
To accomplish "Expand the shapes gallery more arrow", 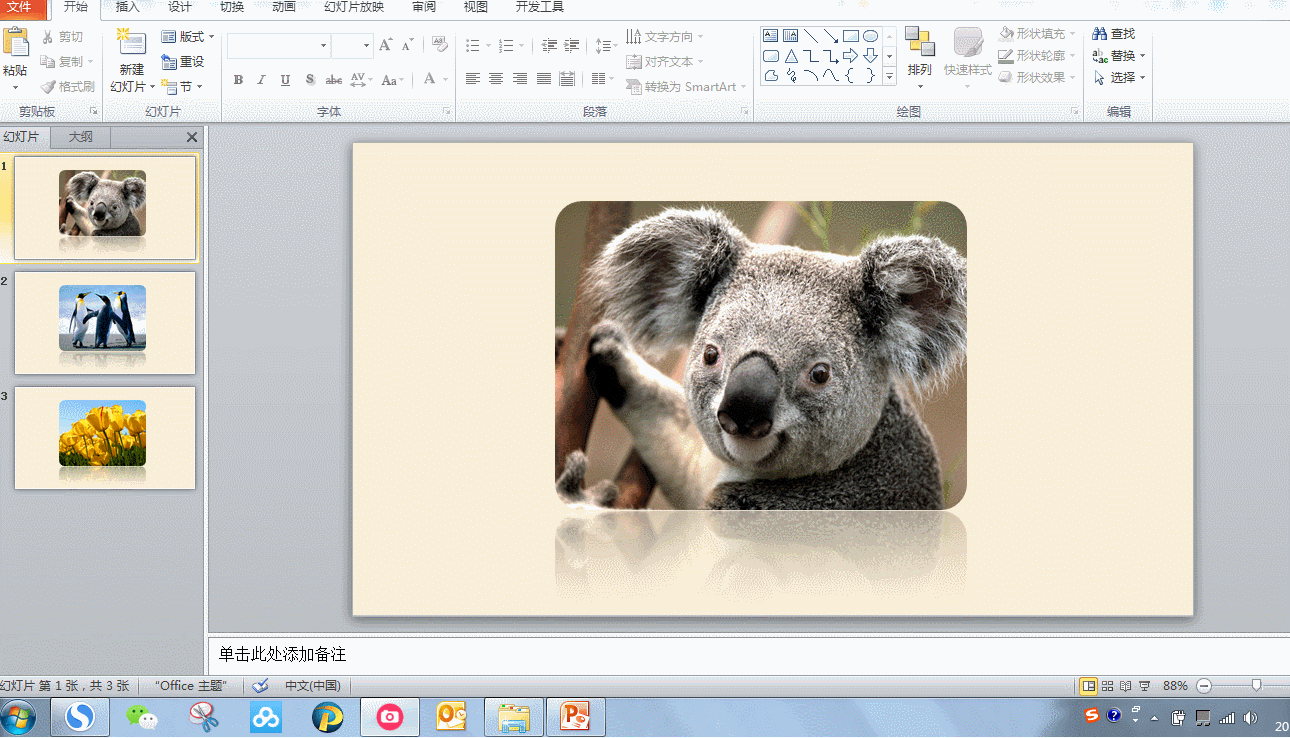I will pos(889,77).
